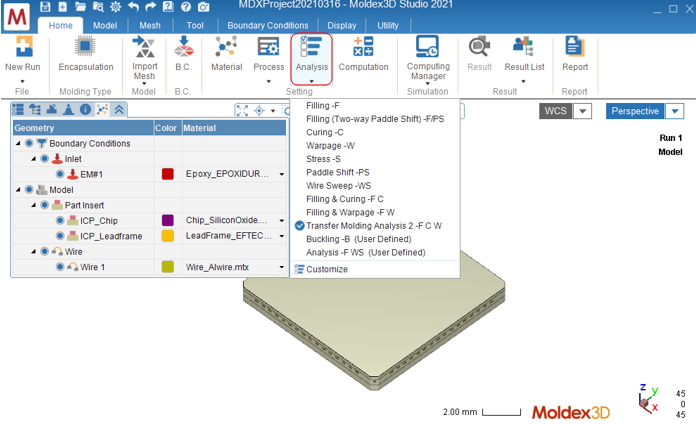This screenshot has width=696, height=424.
Task: Collapse the Part Insert tree node
Action: [x=34, y=205]
